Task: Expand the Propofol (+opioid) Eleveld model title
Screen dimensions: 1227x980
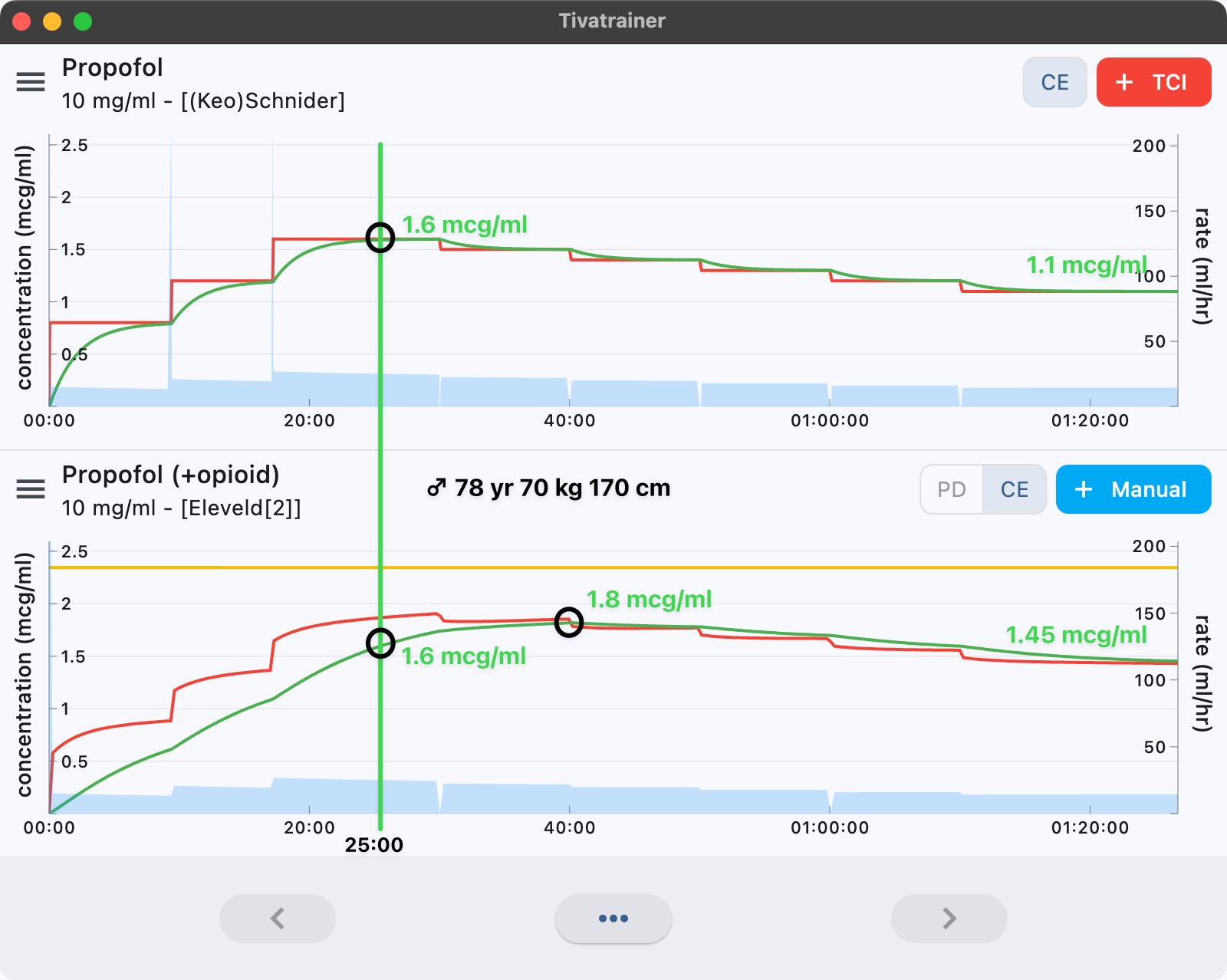Action: tap(181, 490)
